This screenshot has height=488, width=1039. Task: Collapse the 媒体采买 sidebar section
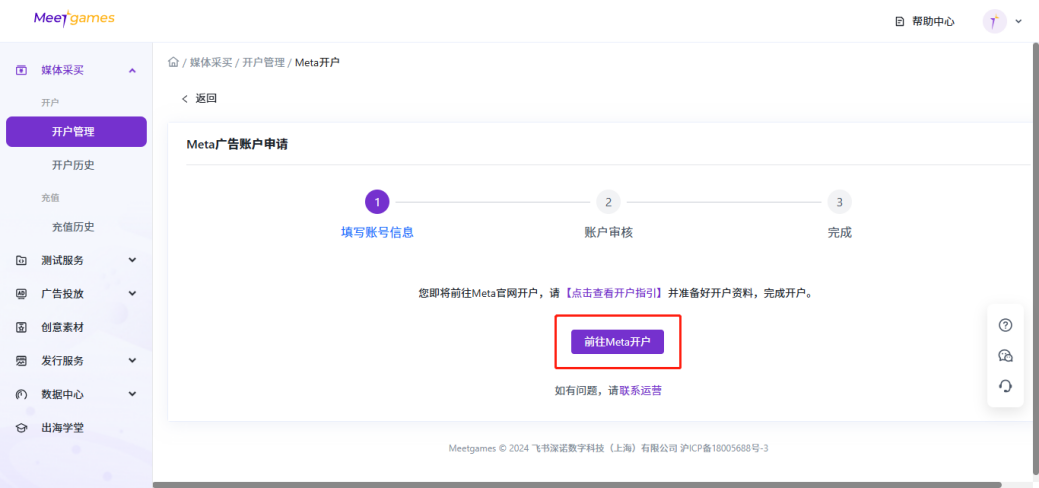(x=132, y=70)
